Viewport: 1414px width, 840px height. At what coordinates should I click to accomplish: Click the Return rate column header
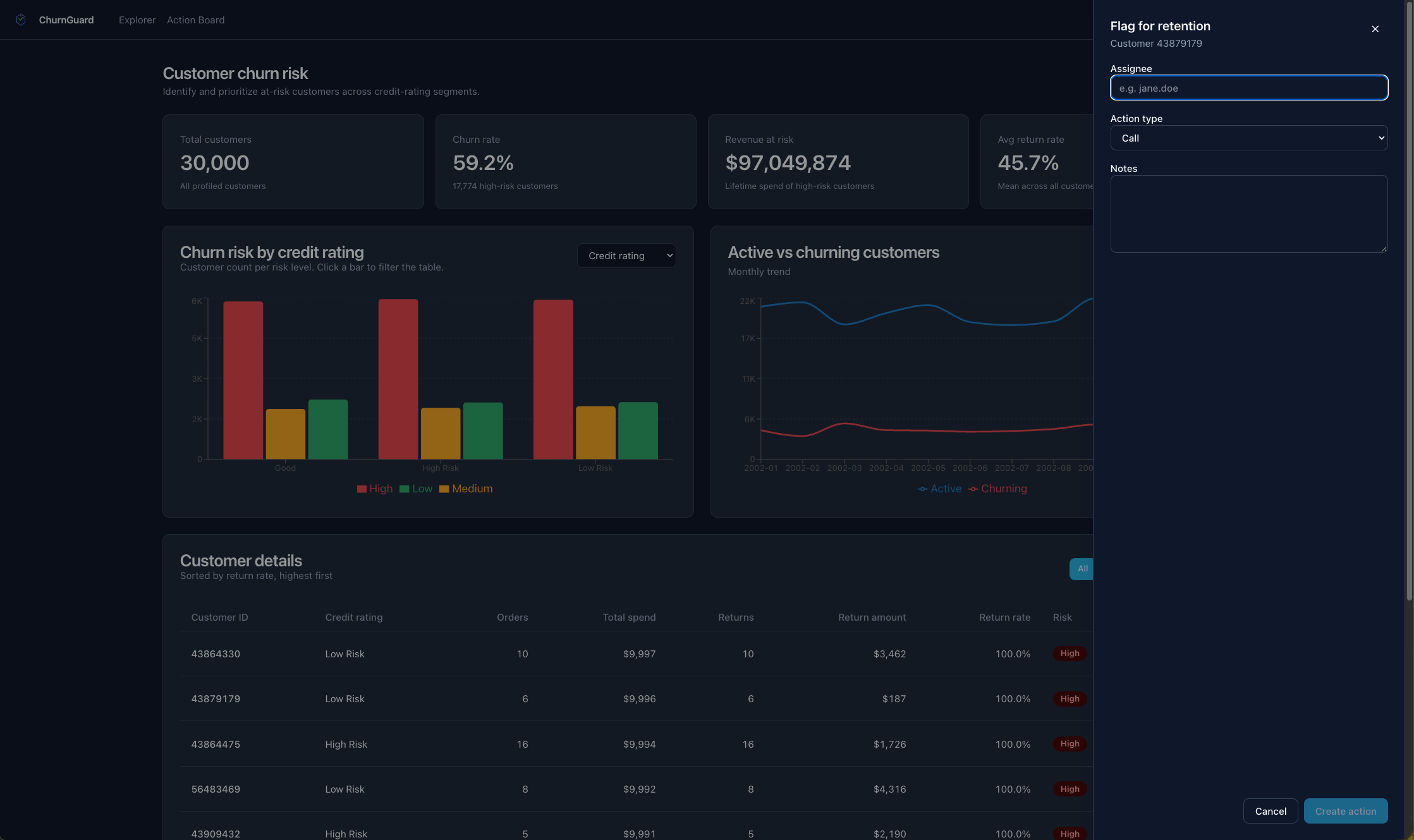pos(1004,618)
